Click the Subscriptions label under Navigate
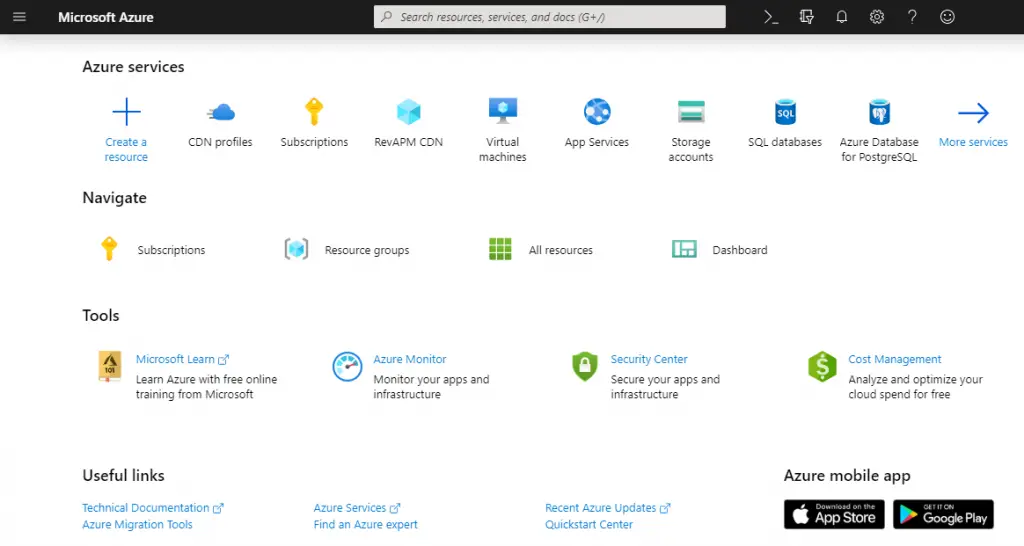 pos(171,250)
